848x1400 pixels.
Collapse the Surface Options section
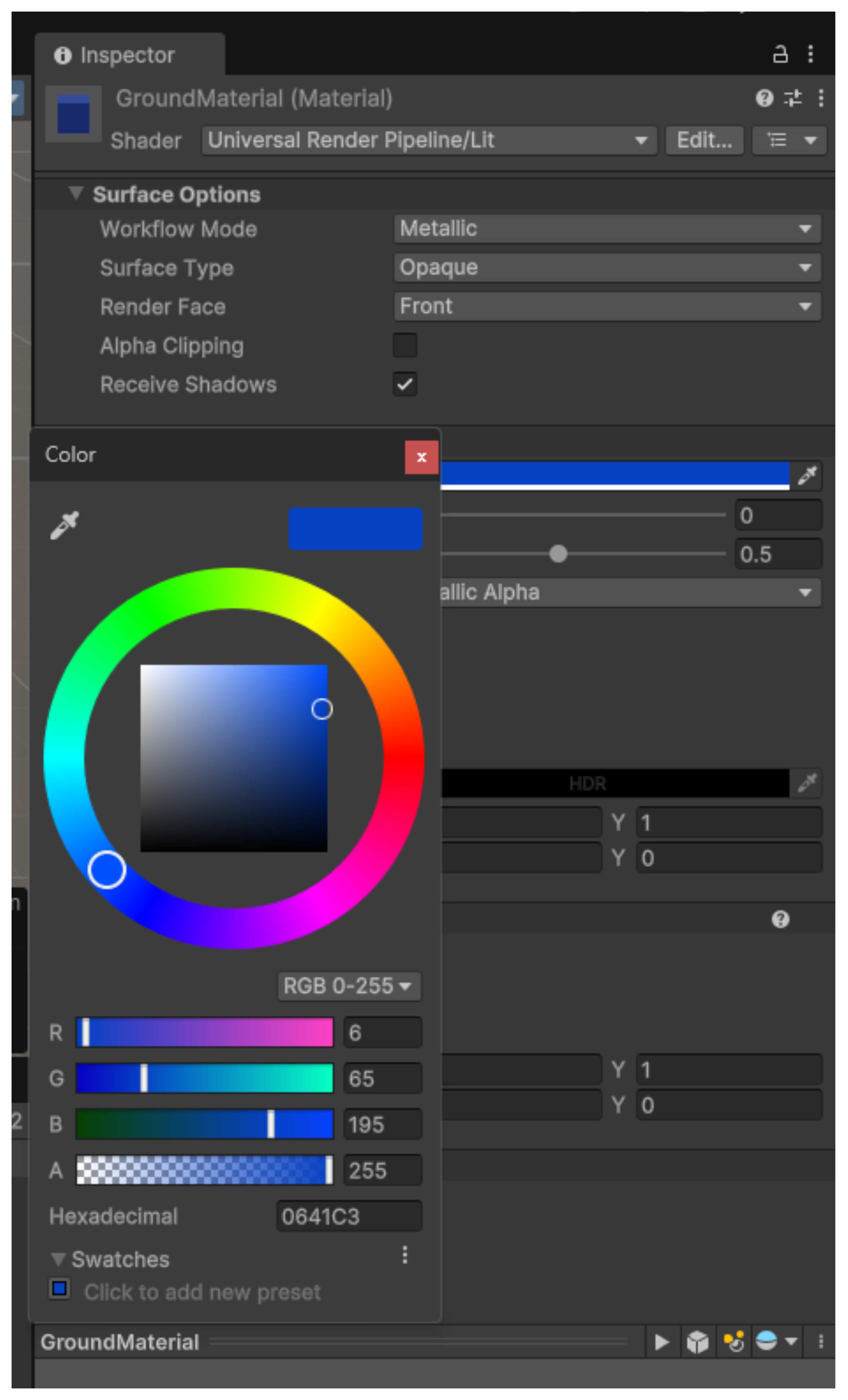tap(75, 194)
